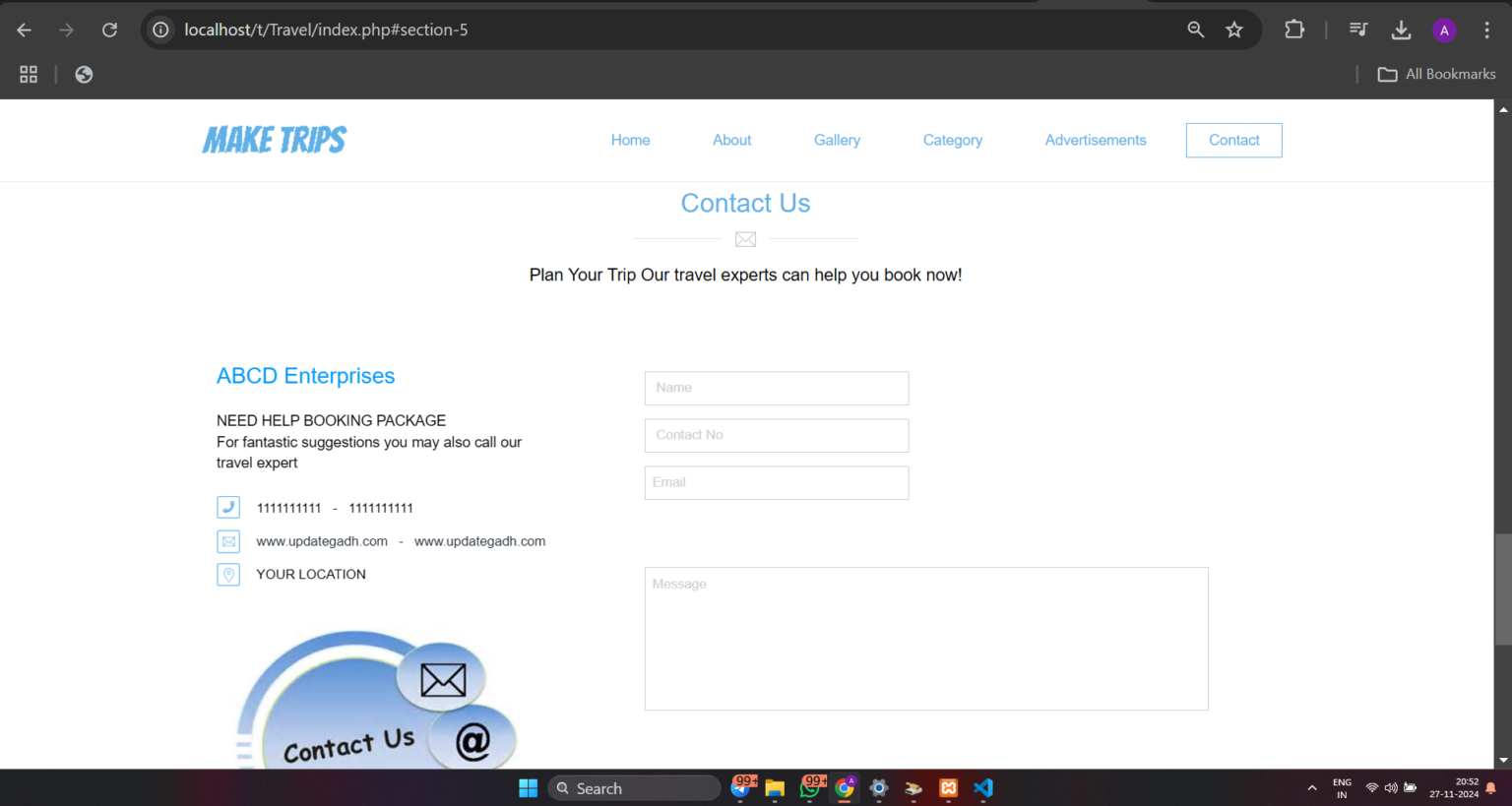The height and width of the screenshot is (806, 1512).
Task: Open the Extensions puzzle icon
Action: (x=1293, y=30)
